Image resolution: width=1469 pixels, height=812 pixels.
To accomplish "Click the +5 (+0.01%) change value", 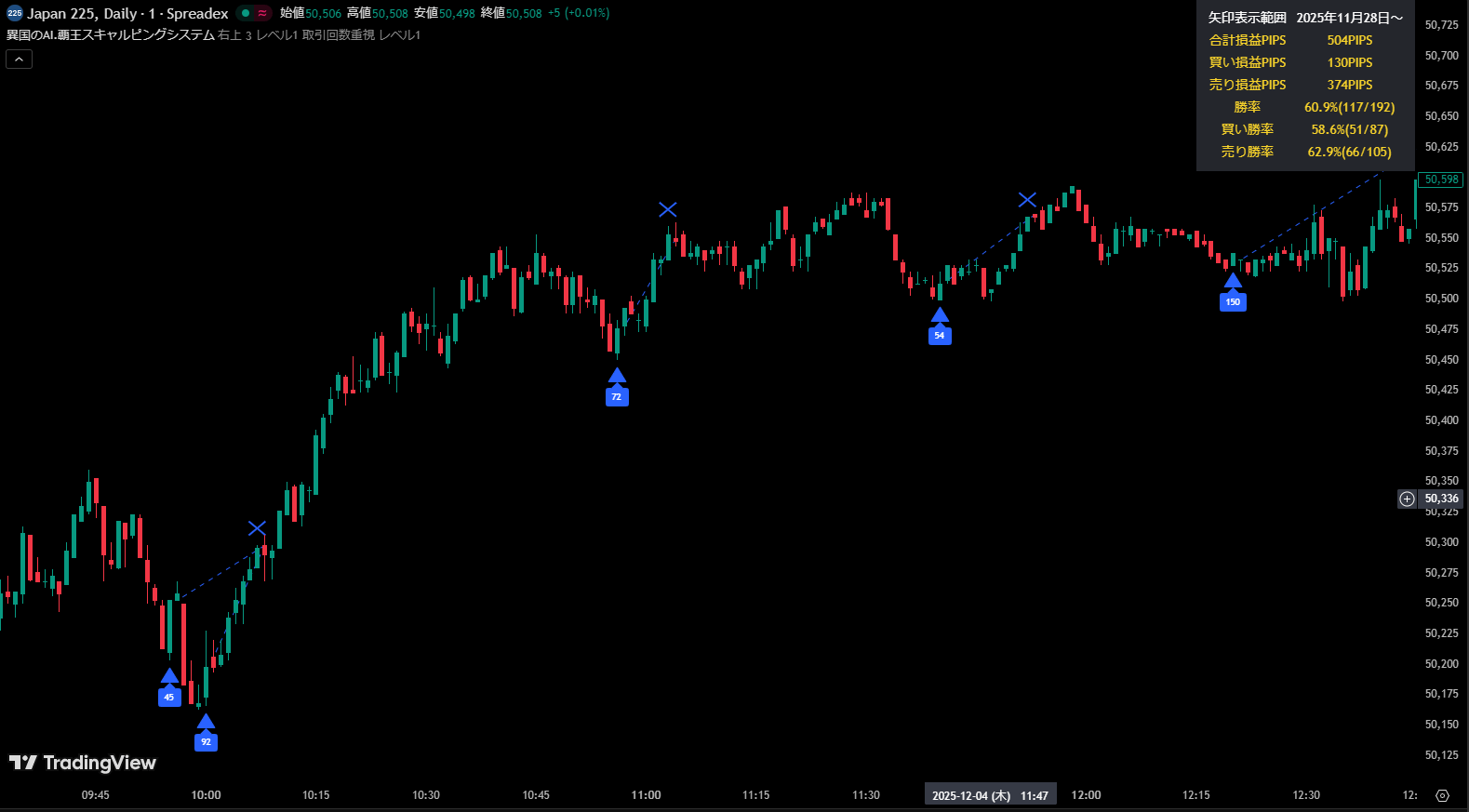I will (579, 13).
